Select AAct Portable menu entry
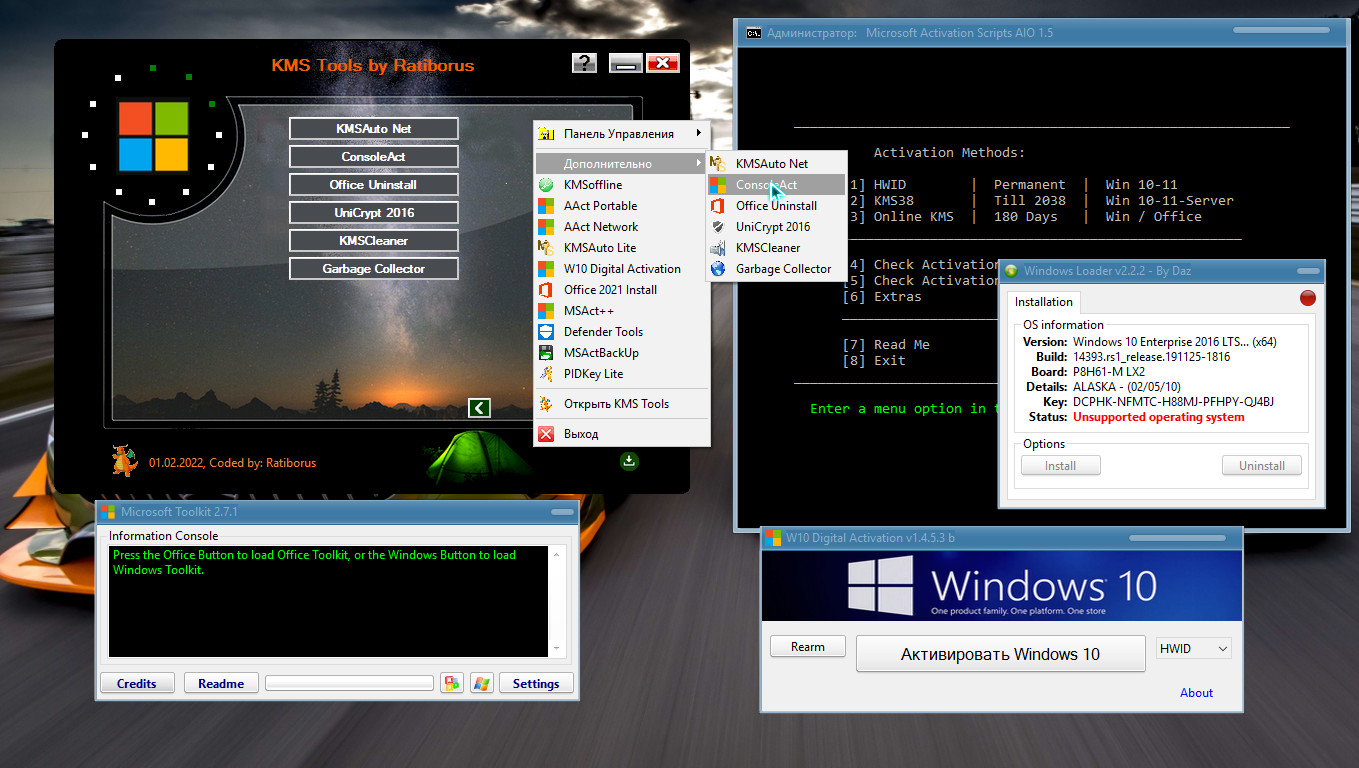The image size is (1359, 768). [621, 206]
